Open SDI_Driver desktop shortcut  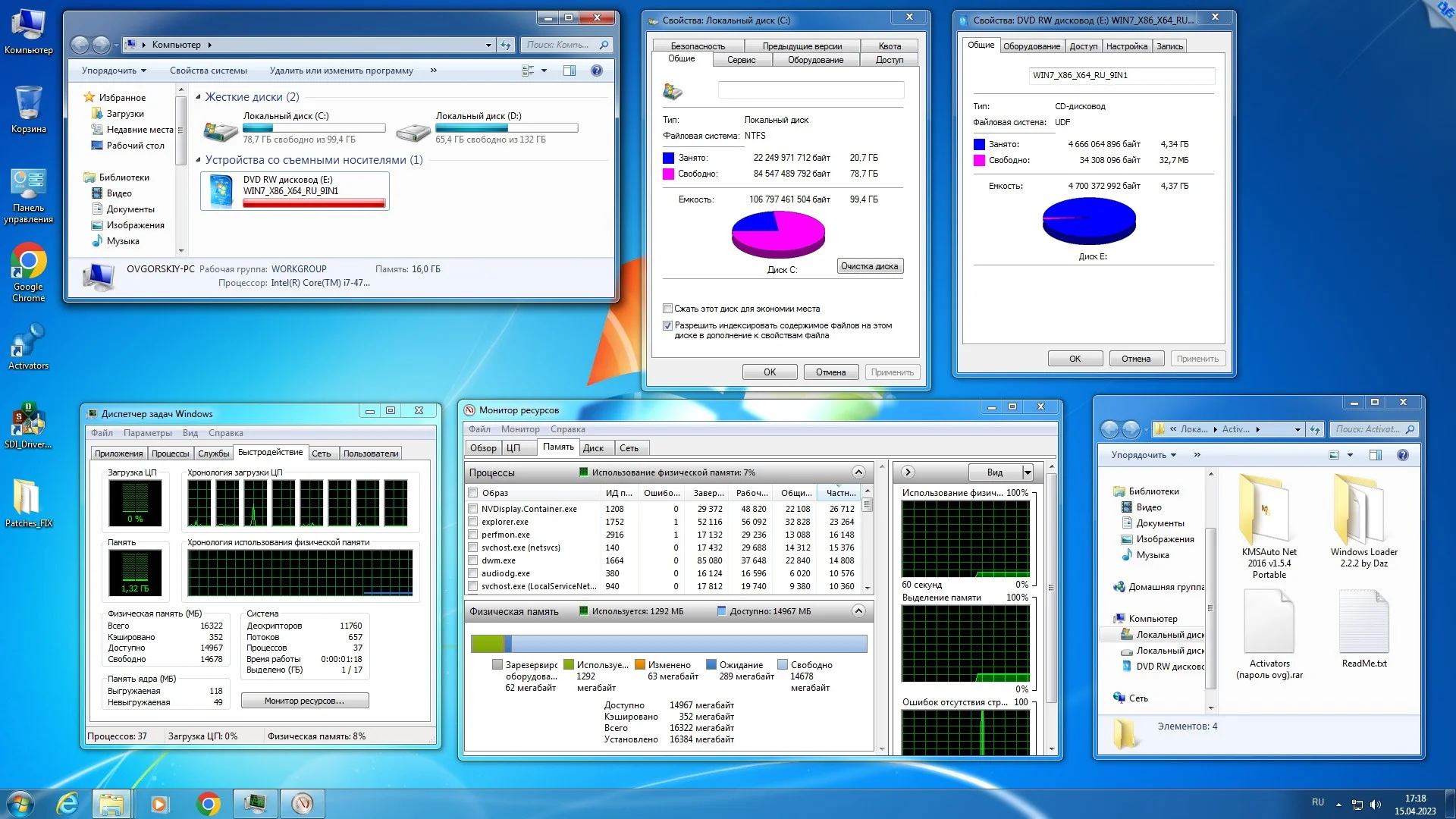tap(28, 419)
